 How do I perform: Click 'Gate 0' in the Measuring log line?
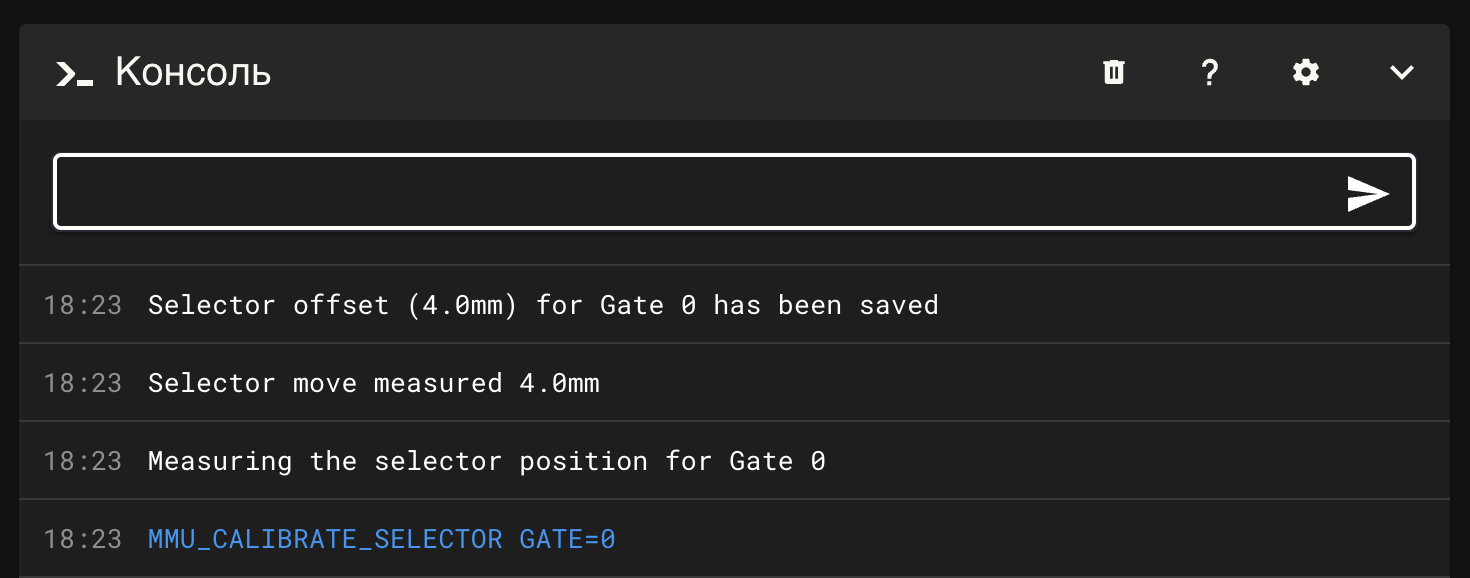[778, 461]
